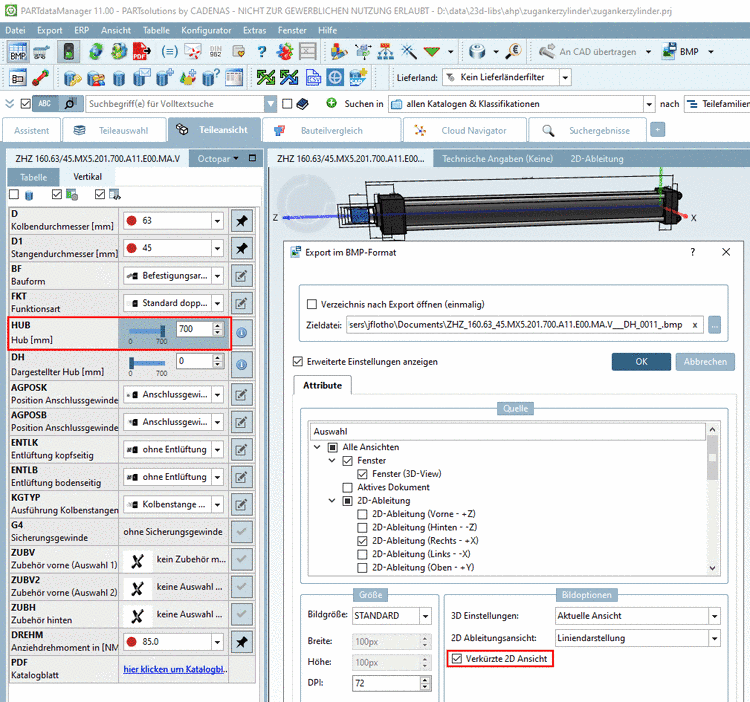750x702 pixels.
Task: Click the traffic light icon in toolbar
Action: point(68,52)
